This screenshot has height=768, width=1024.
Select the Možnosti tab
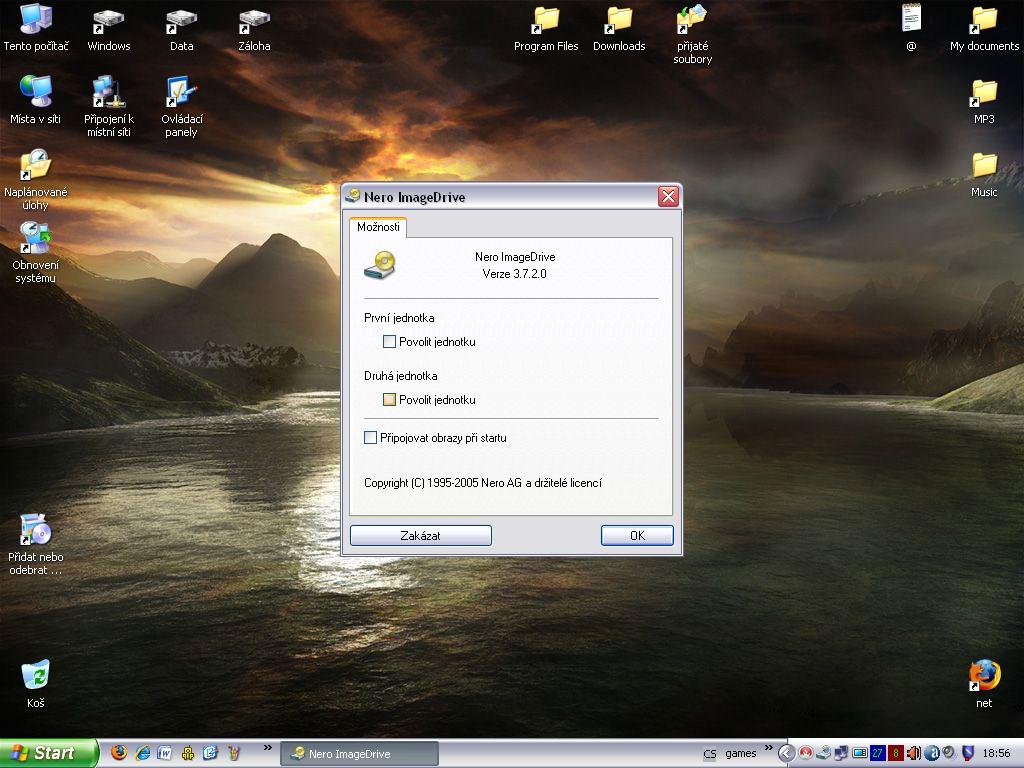(379, 227)
